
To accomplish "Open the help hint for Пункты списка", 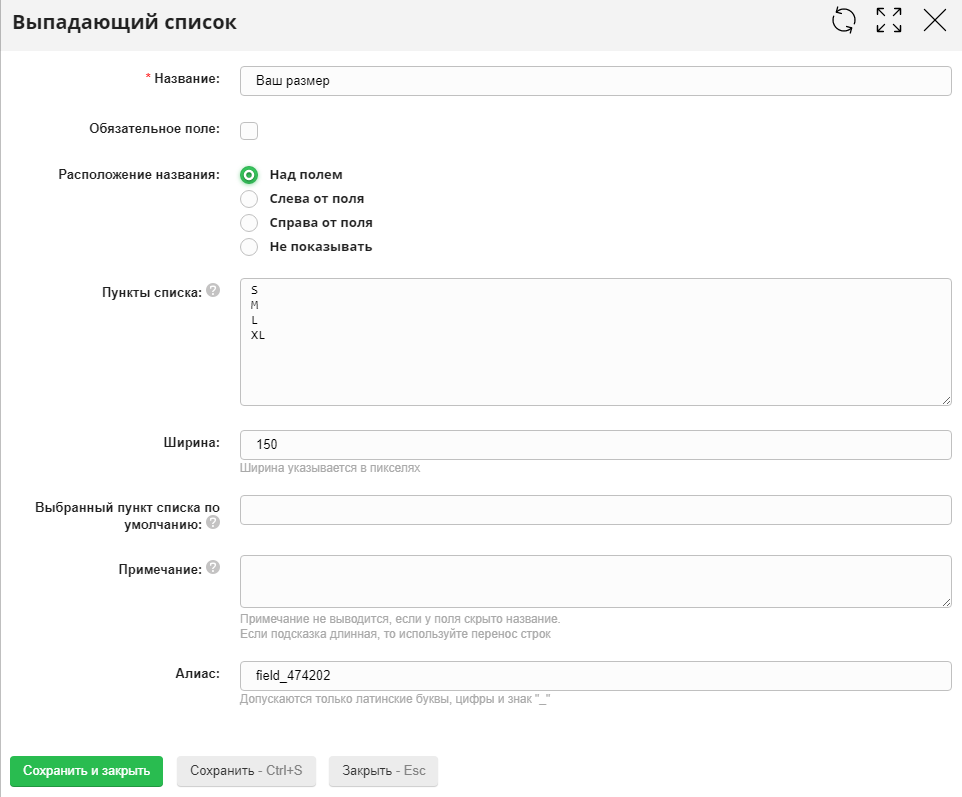I will (212, 290).
